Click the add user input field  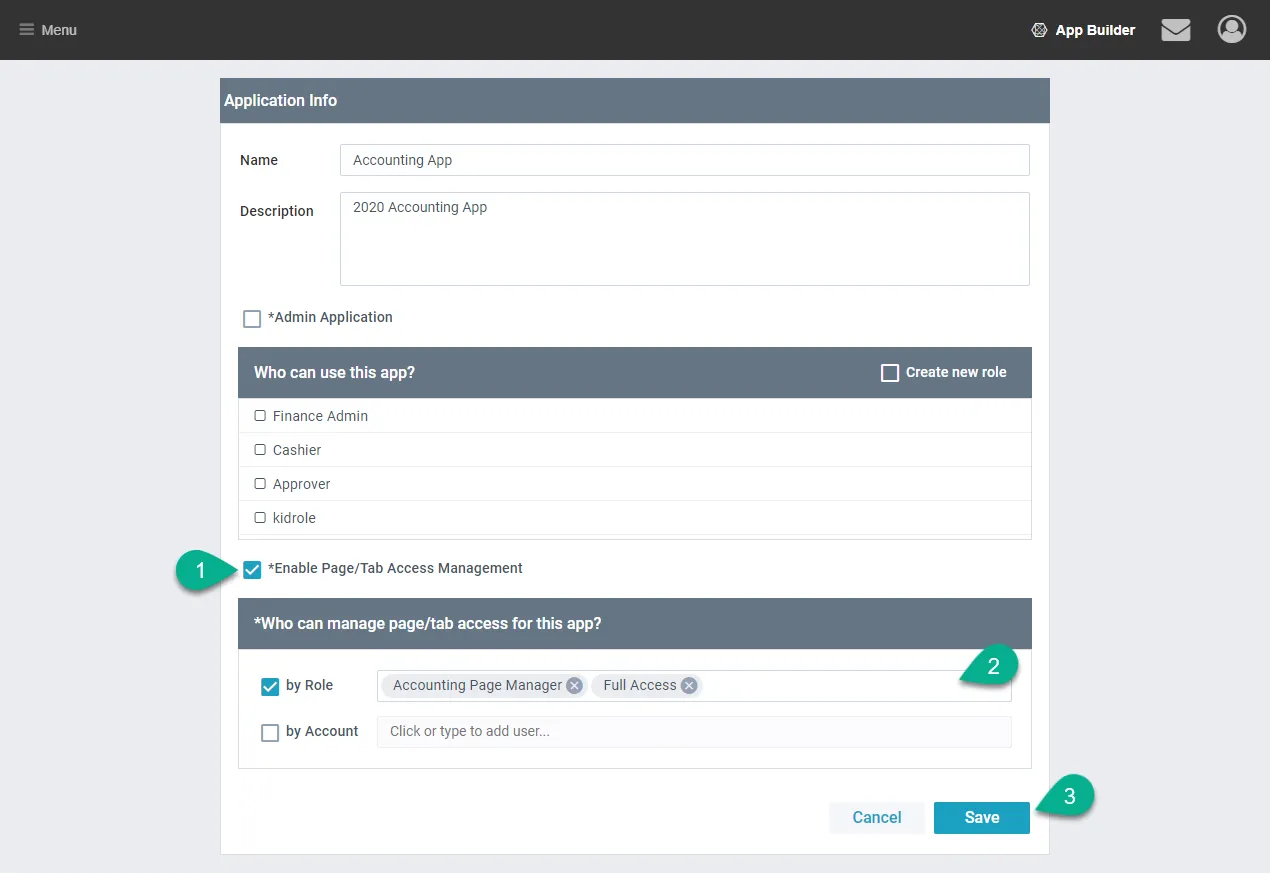pos(693,732)
